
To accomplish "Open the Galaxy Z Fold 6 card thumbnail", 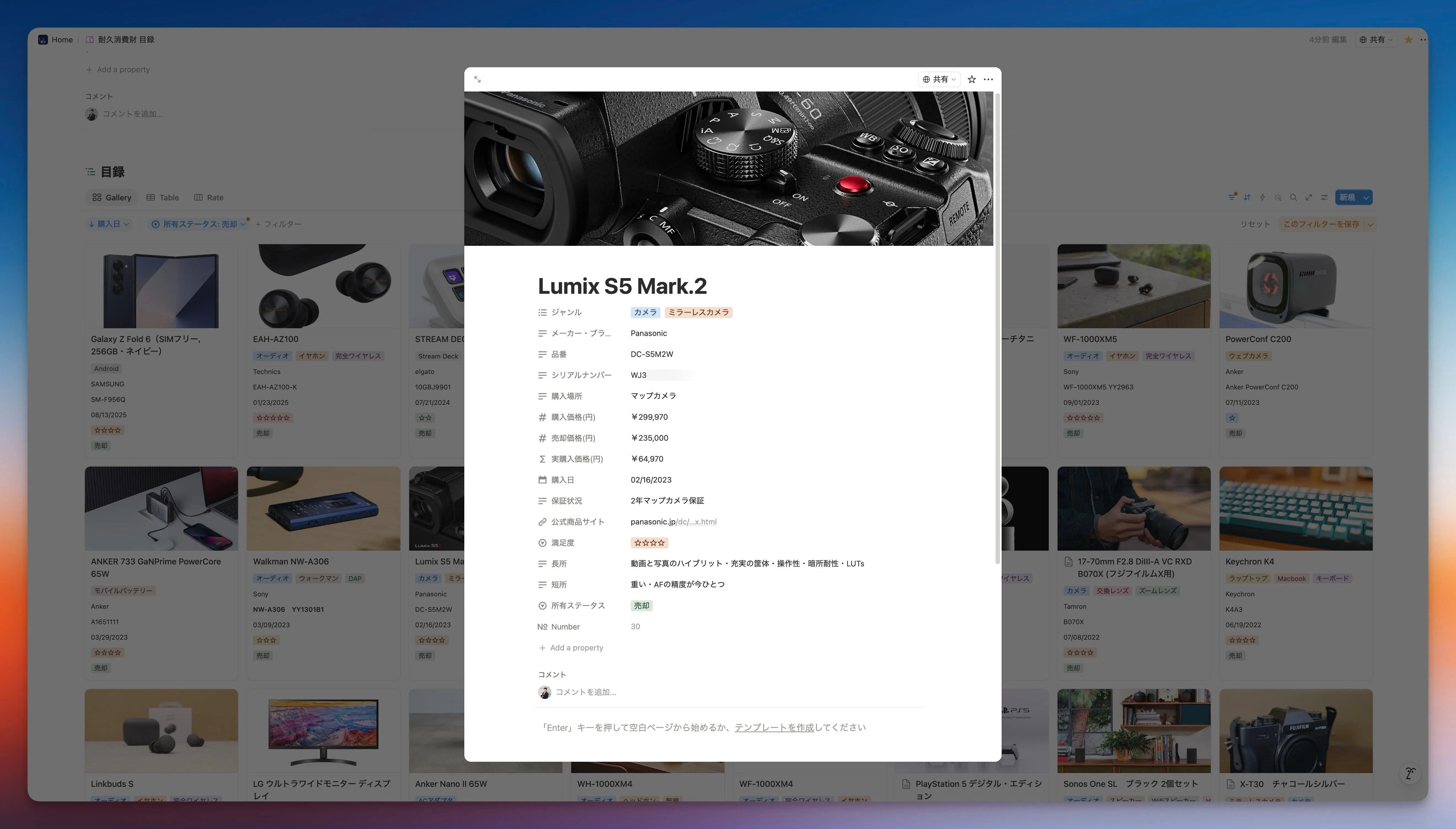I will click(x=162, y=286).
